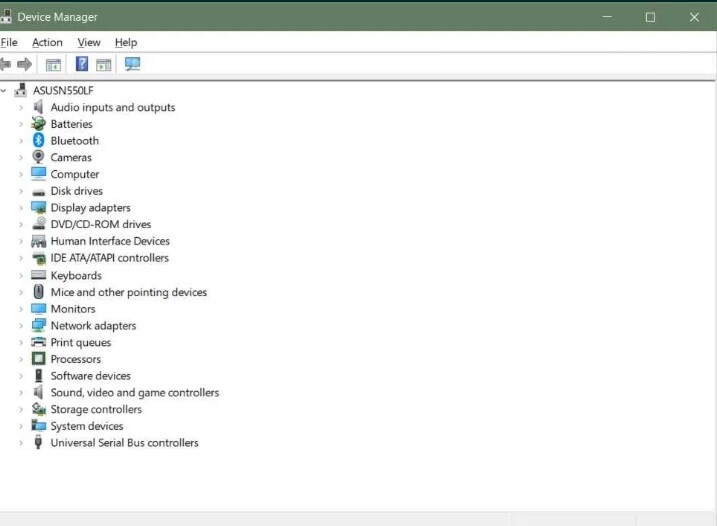Click the ASUSN550LF computer root icon
This screenshot has height=526, width=717.
coord(21,90)
